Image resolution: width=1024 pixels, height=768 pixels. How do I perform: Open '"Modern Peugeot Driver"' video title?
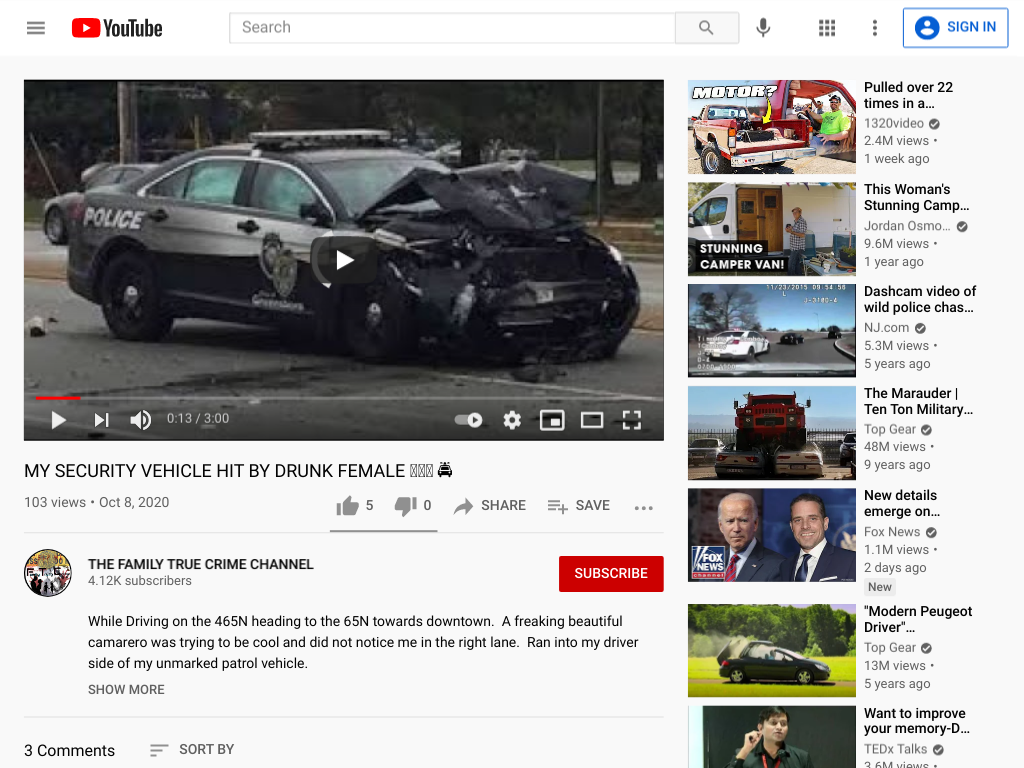pos(918,619)
